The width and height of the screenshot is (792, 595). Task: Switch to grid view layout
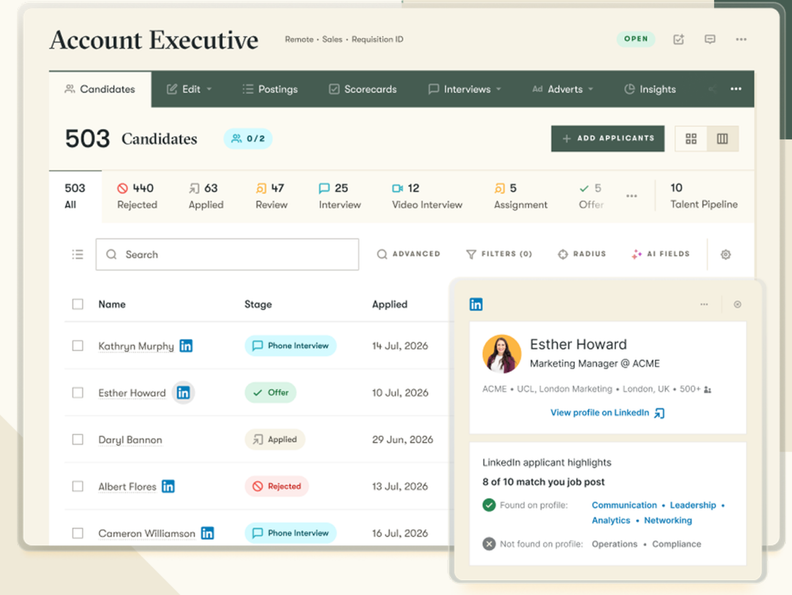[691, 138]
